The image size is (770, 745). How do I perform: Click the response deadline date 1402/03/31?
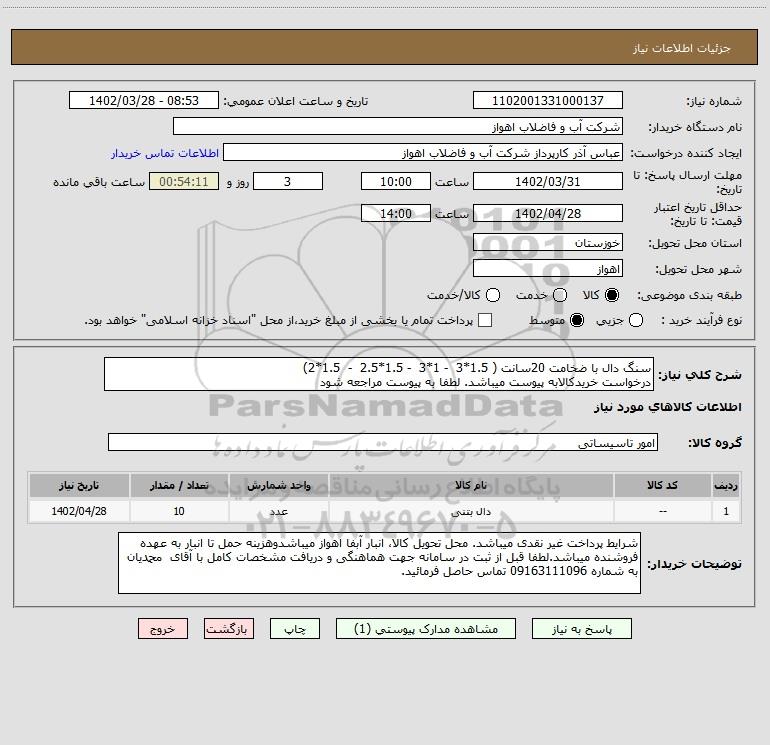coord(548,182)
